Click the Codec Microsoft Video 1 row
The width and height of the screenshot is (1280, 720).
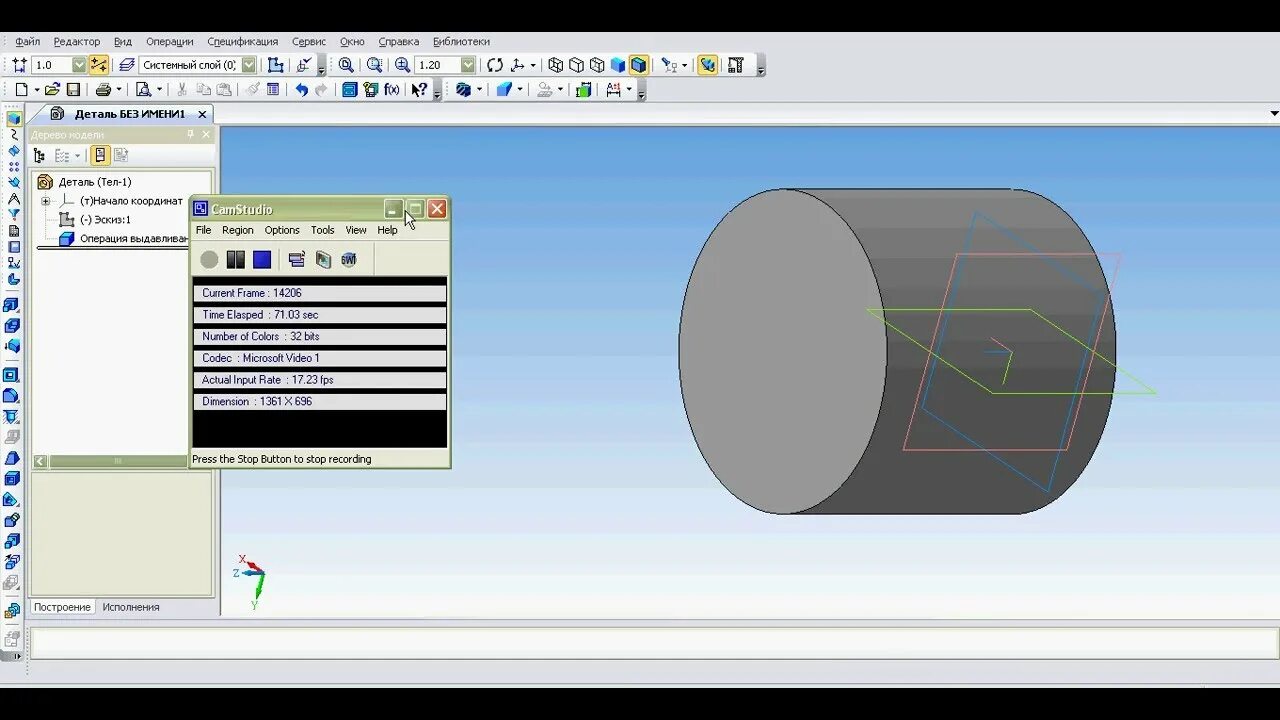(x=319, y=358)
